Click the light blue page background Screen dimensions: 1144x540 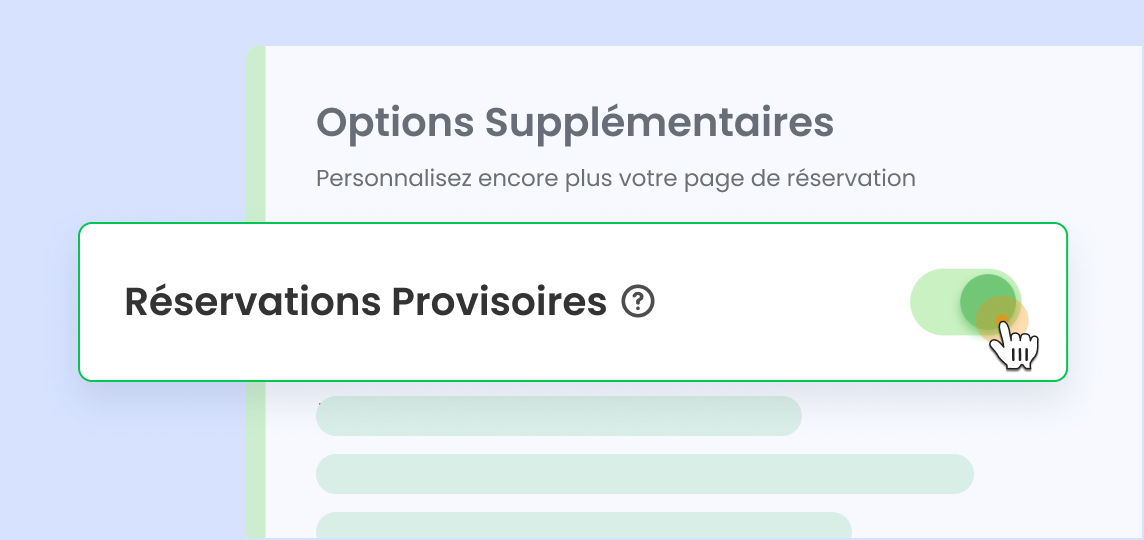[x=120, y=120]
